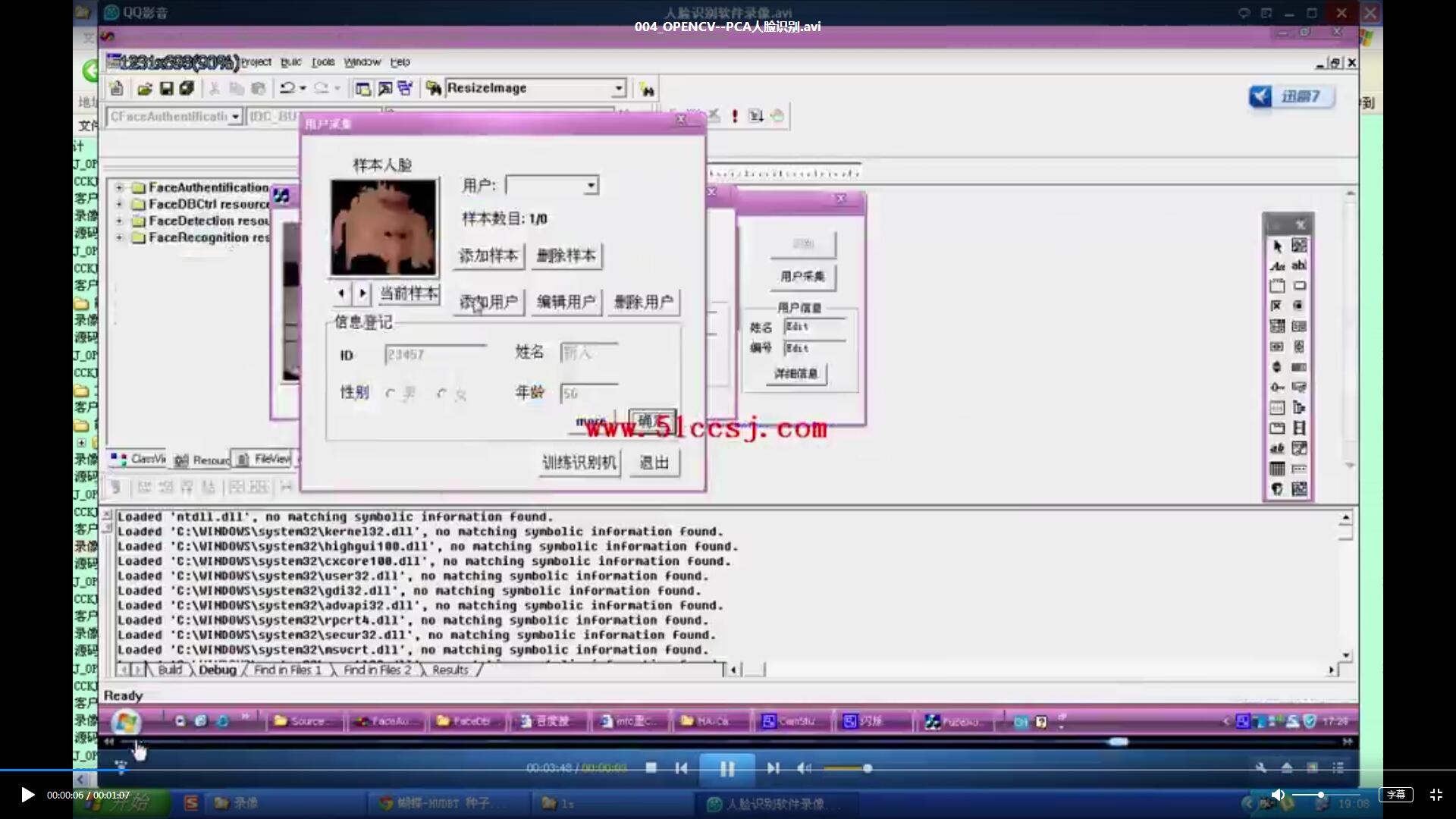Select the Radio Button control tool

coord(1299,306)
